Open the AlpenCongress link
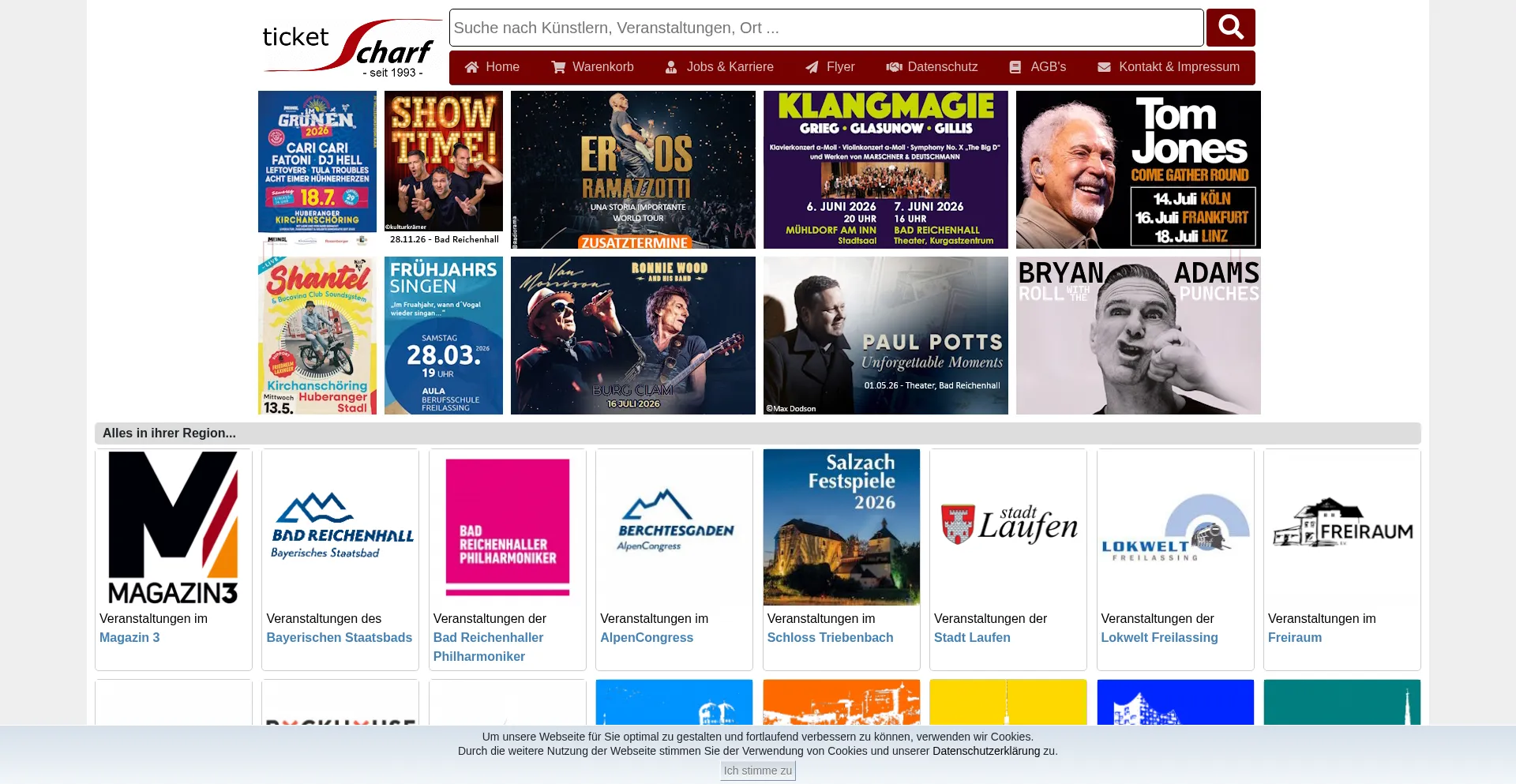Screen dimensions: 1516x784 [x=647, y=637]
